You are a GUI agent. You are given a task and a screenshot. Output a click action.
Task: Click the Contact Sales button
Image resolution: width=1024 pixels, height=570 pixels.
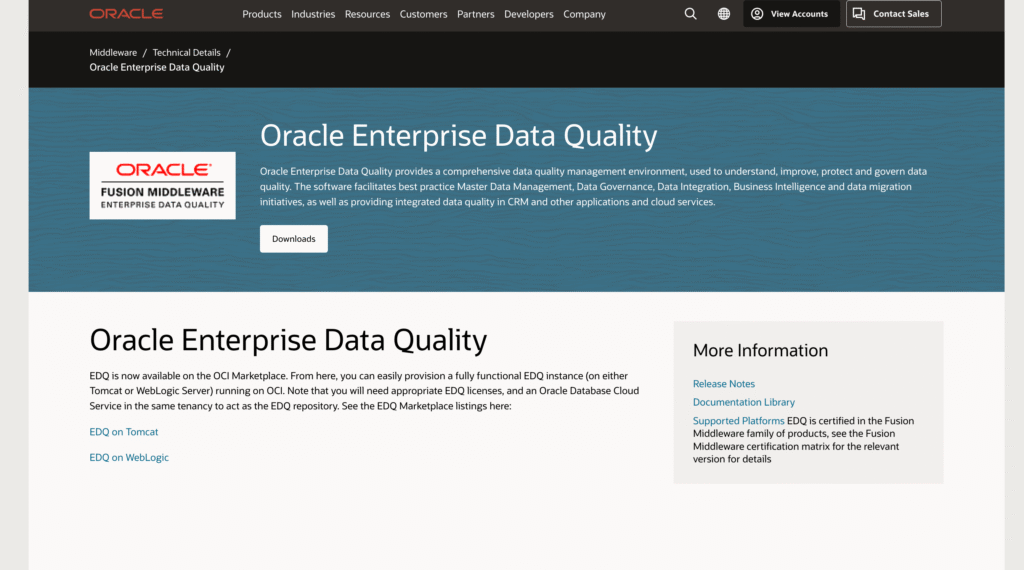click(893, 14)
